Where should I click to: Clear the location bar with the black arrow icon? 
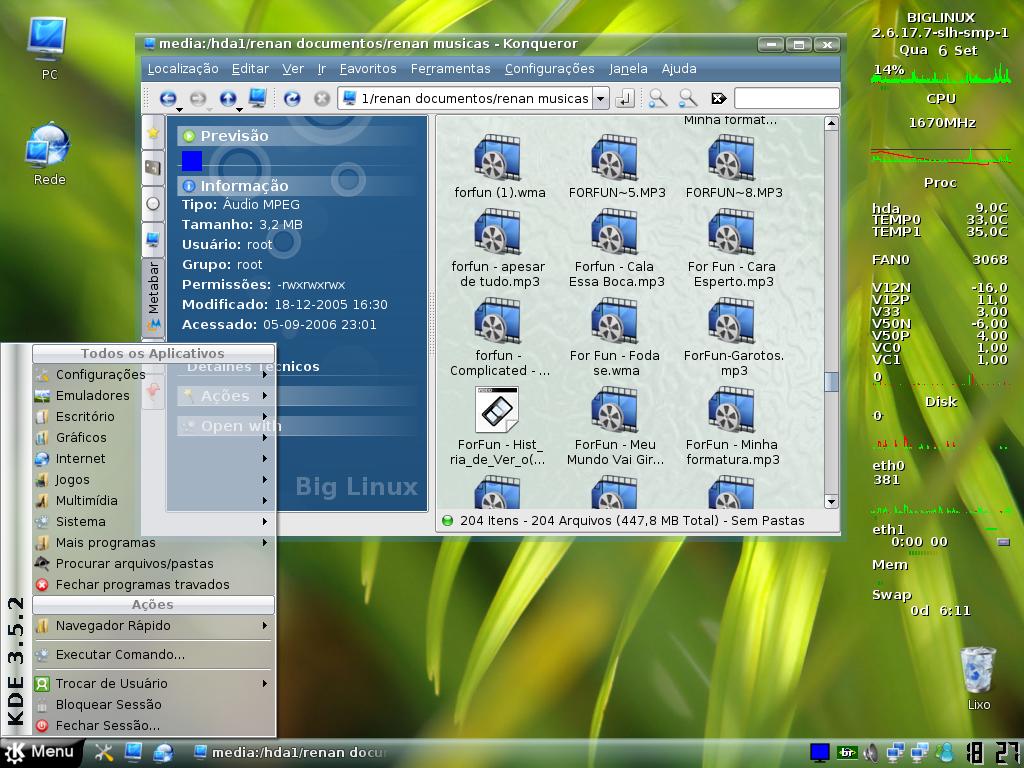[x=718, y=99]
